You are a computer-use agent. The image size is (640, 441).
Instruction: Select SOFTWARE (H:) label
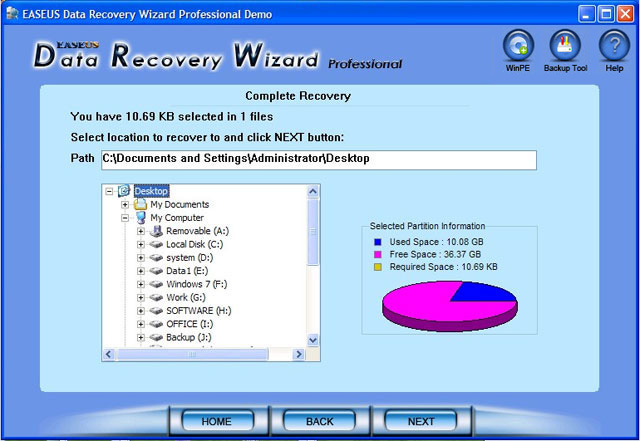point(199,311)
